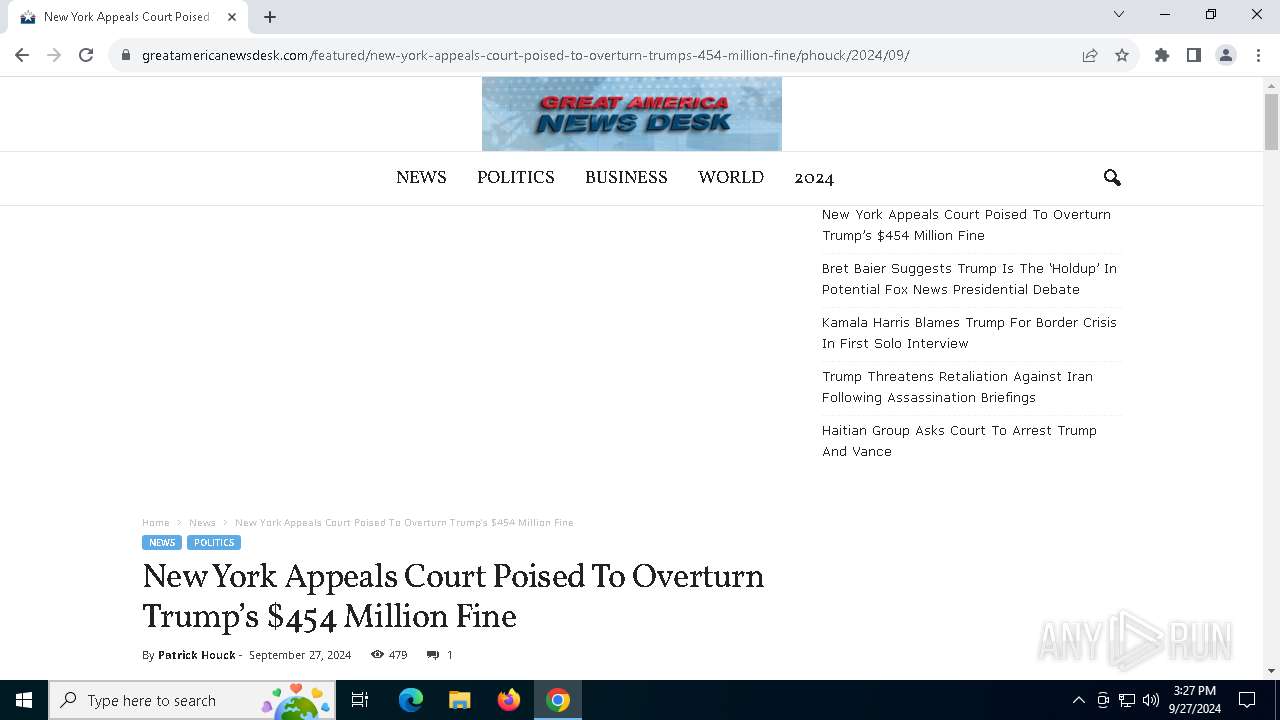Screen dimensions: 1280x720
Task: Open WORLD menu section
Action: (x=731, y=177)
